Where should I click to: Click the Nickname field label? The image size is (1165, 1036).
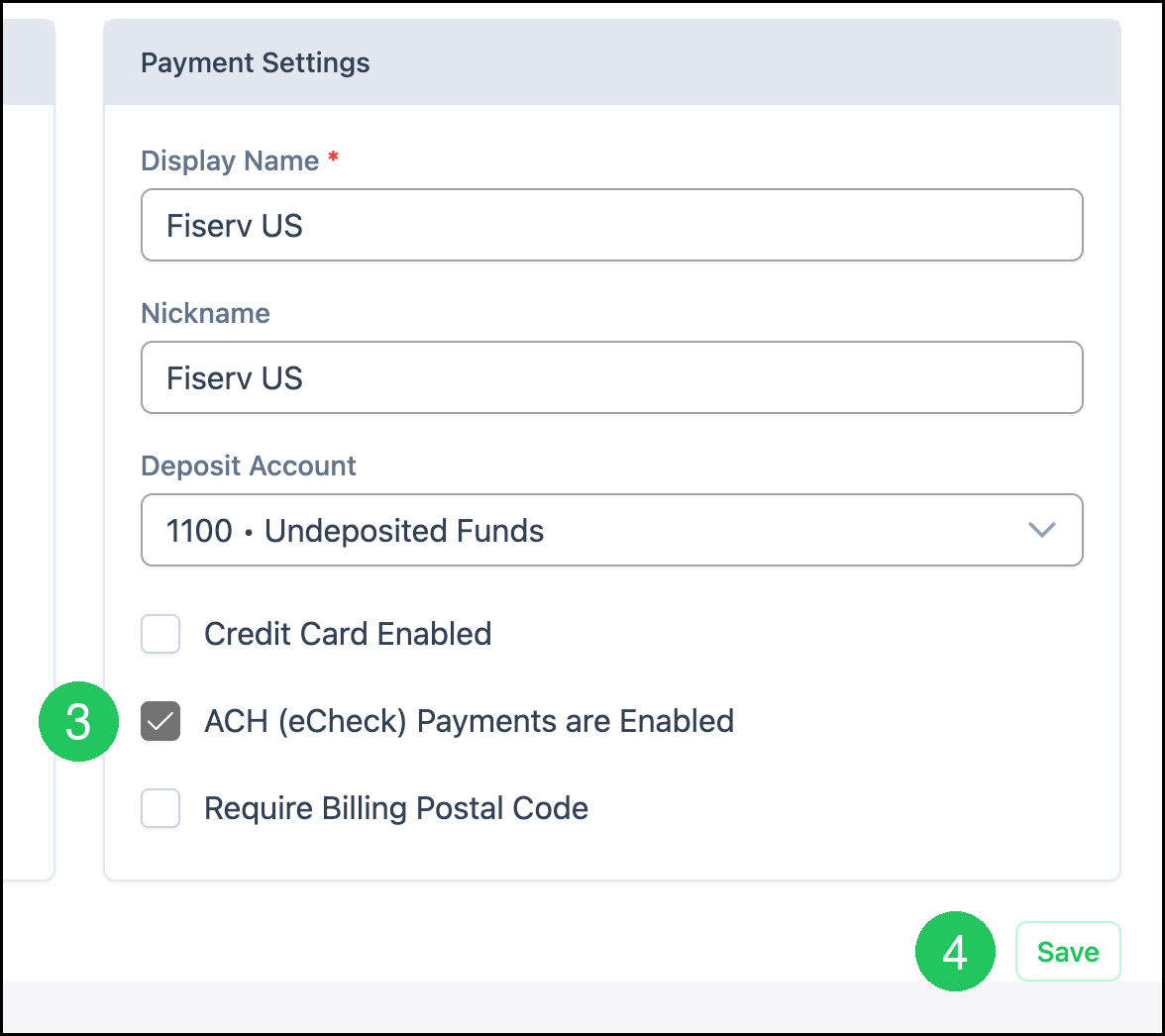pos(205,313)
